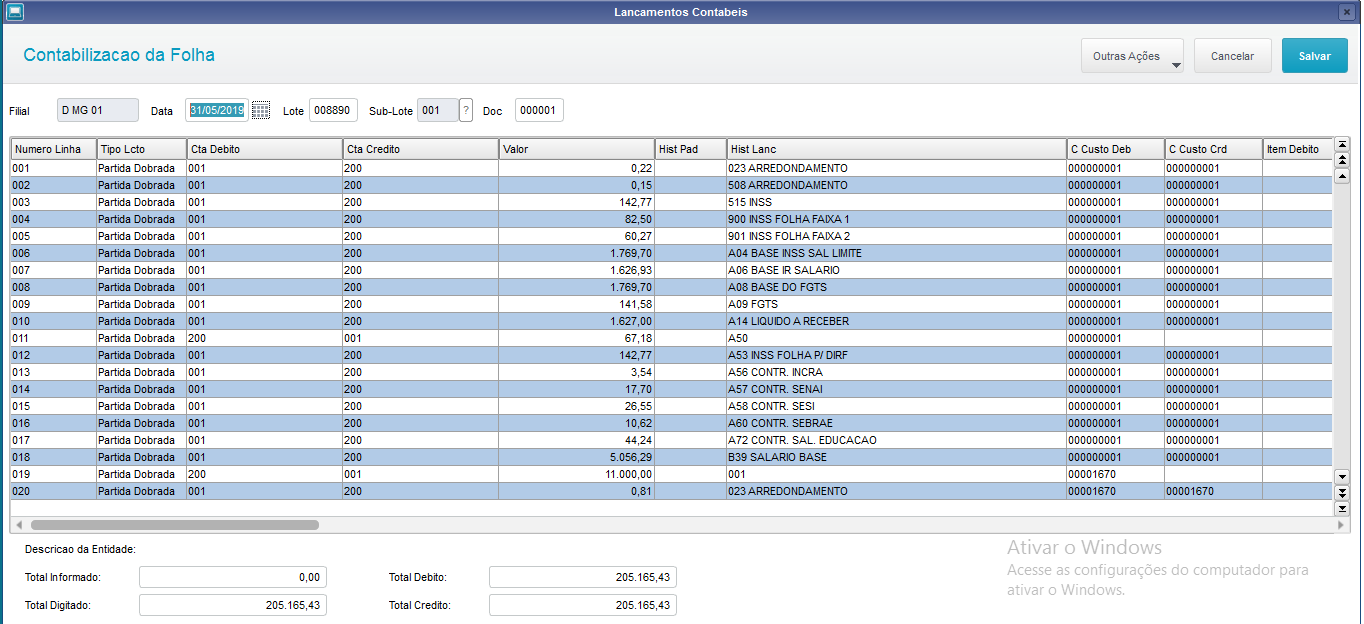
Task: Click the application icon in the title bar
Action: coord(15,12)
